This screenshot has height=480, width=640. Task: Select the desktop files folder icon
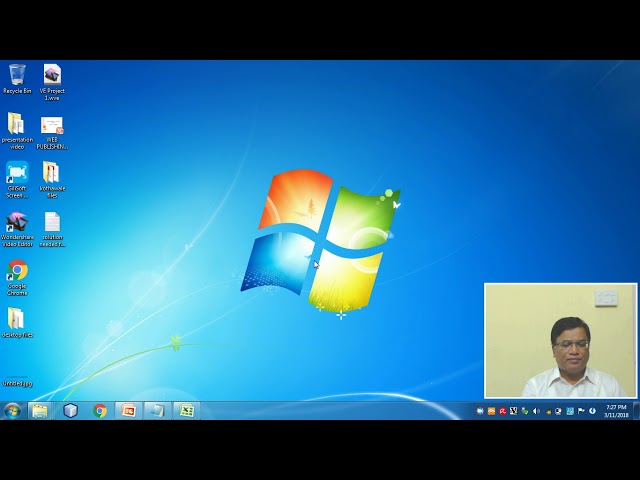(17, 323)
